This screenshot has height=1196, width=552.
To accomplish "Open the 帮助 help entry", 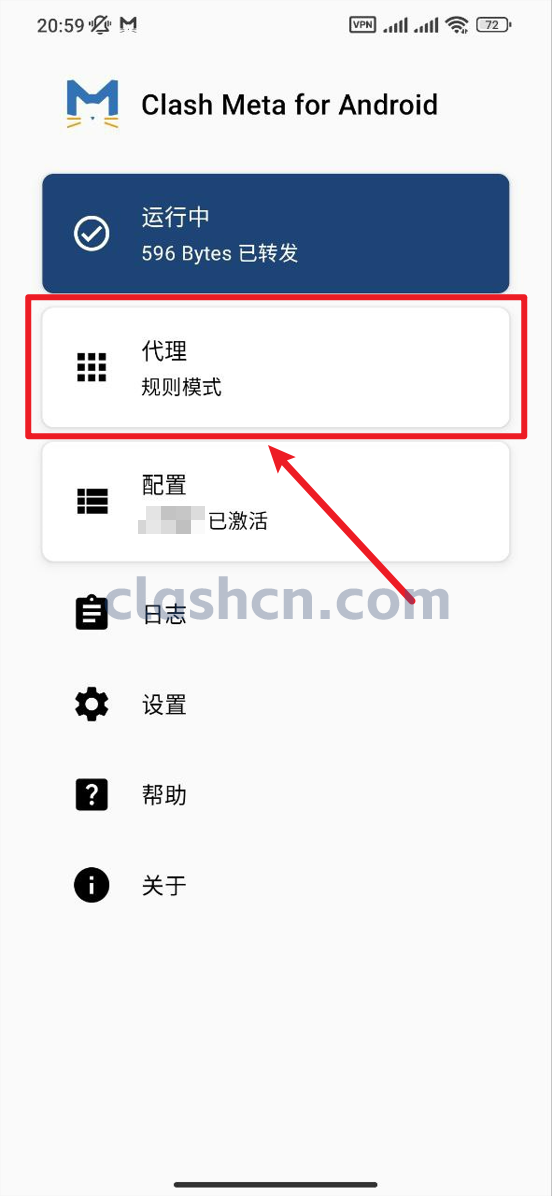I will pyautogui.click(x=275, y=796).
